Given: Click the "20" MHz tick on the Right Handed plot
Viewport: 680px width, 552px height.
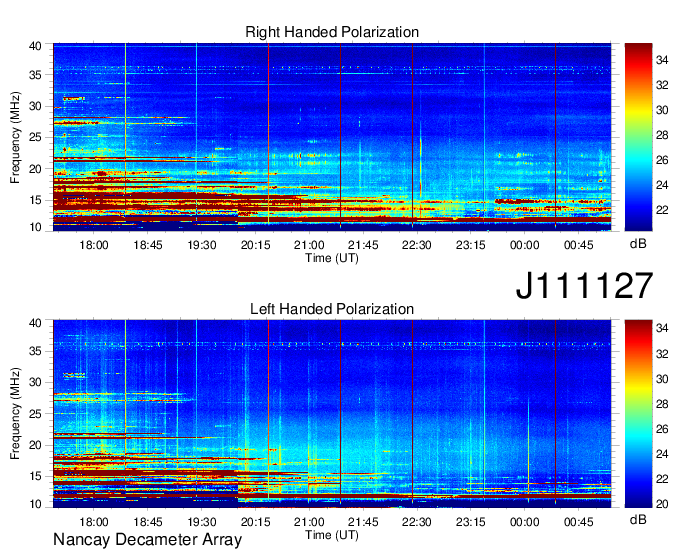Looking at the screenshot, I should pyautogui.click(x=35, y=169).
